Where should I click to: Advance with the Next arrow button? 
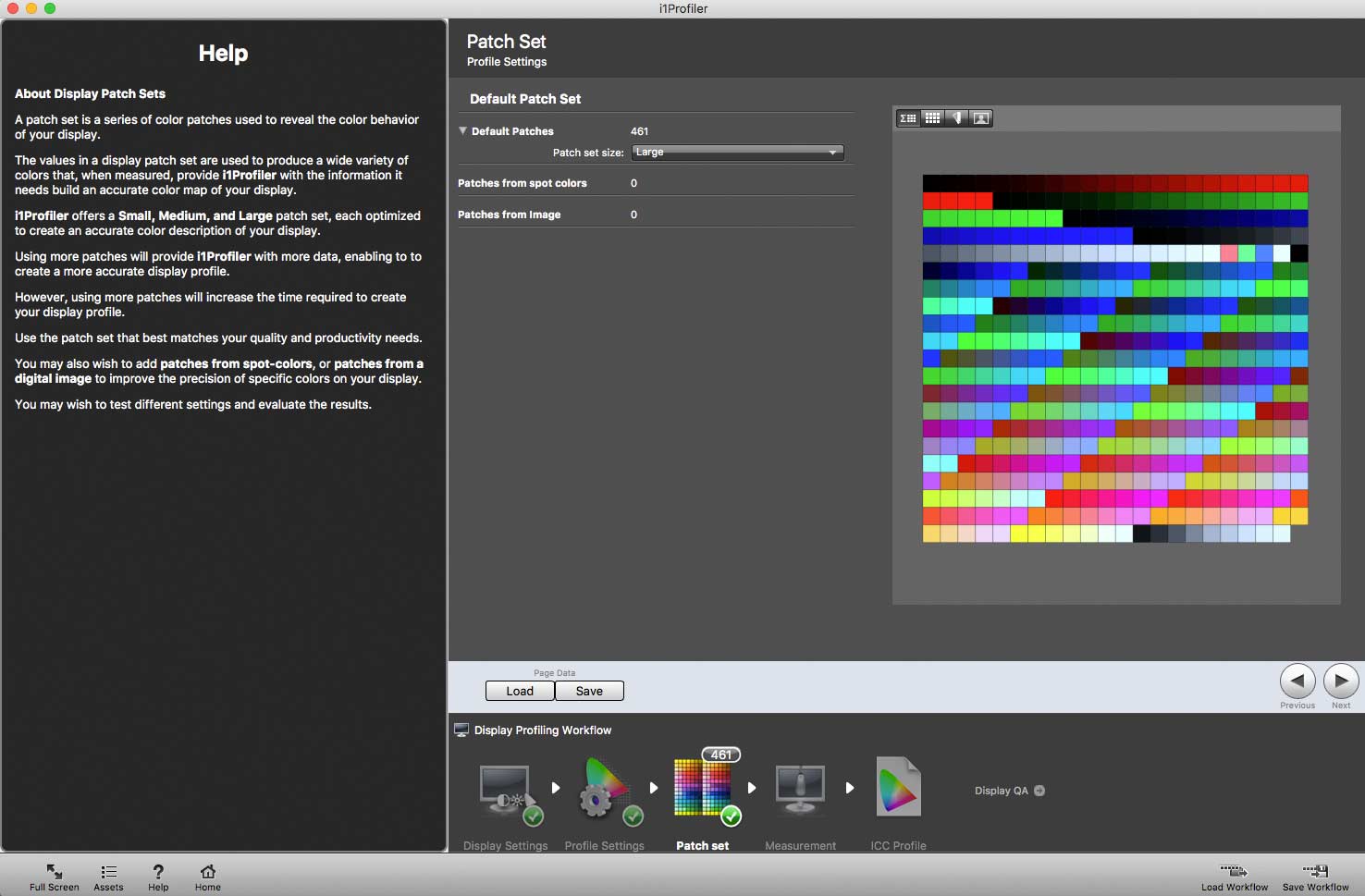pos(1341,681)
